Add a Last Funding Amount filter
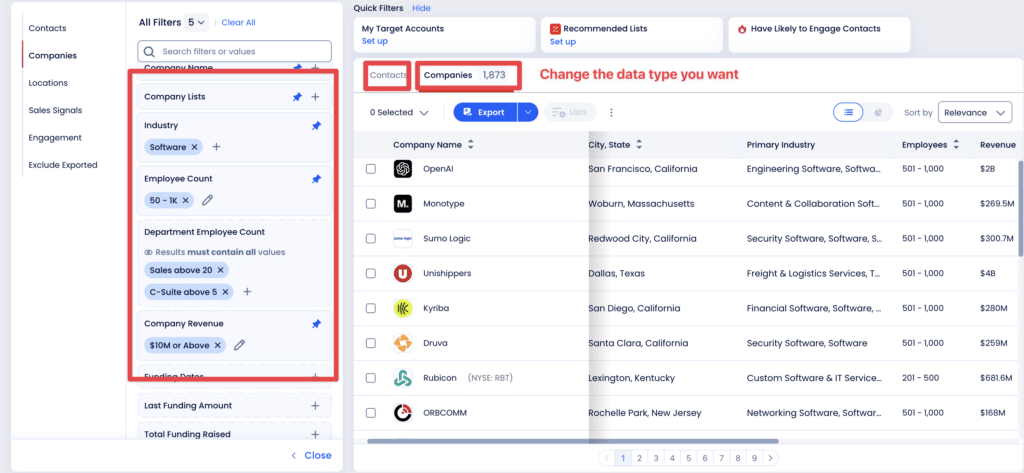 click(315, 406)
